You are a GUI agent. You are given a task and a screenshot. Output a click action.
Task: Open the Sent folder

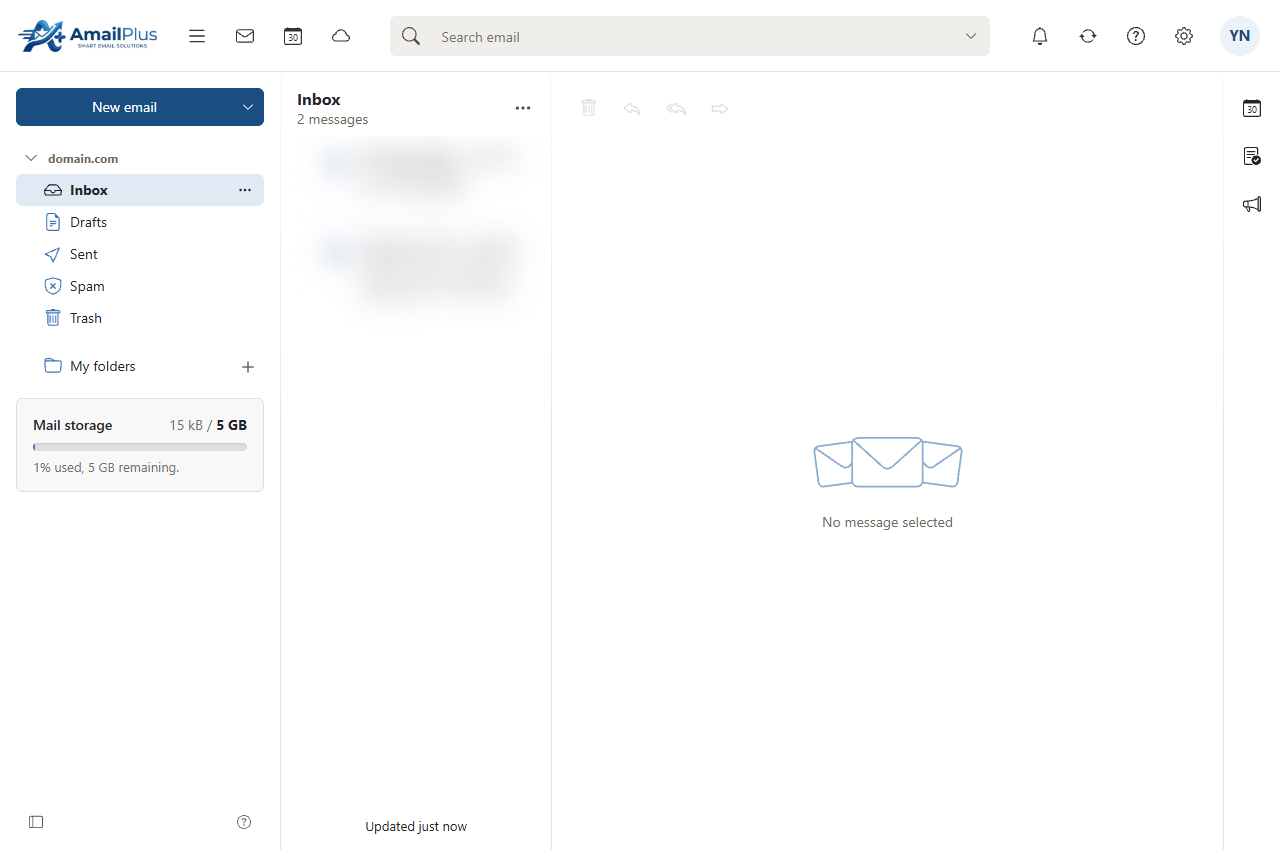[140, 254]
